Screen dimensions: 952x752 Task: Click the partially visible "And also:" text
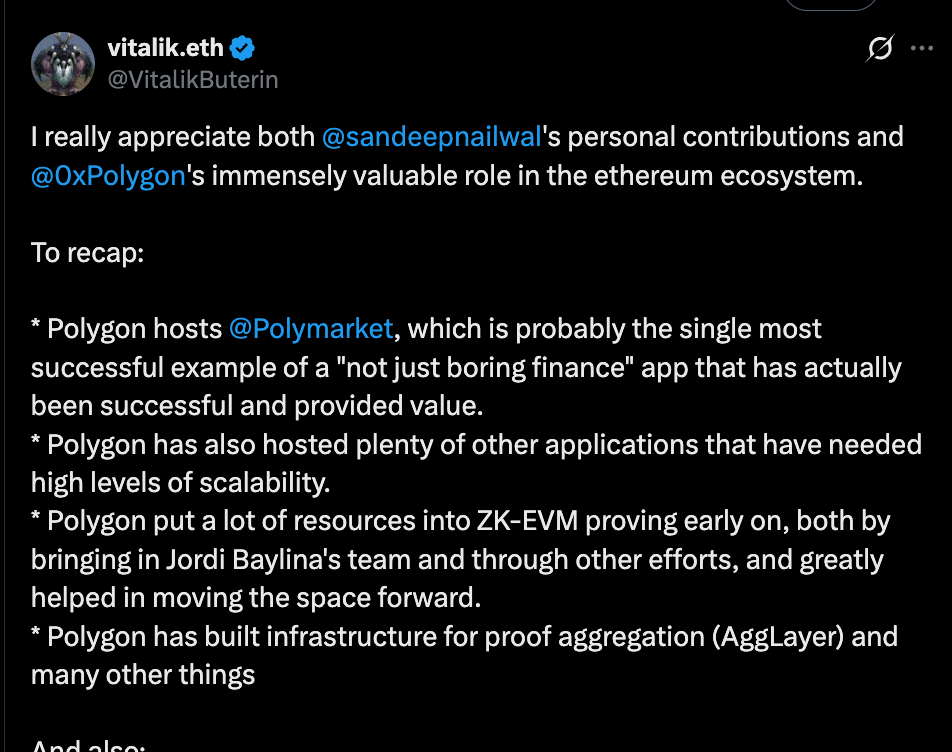pos(88,745)
